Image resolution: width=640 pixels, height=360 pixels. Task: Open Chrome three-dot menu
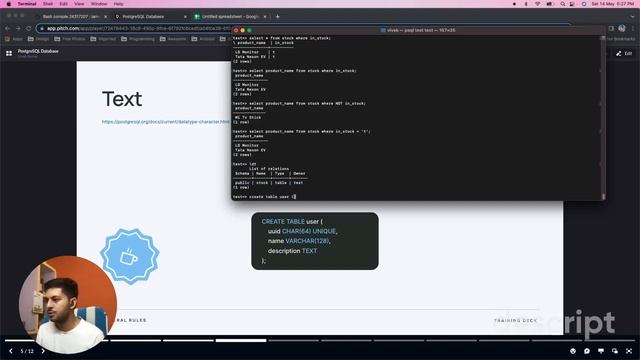(633, 28)
